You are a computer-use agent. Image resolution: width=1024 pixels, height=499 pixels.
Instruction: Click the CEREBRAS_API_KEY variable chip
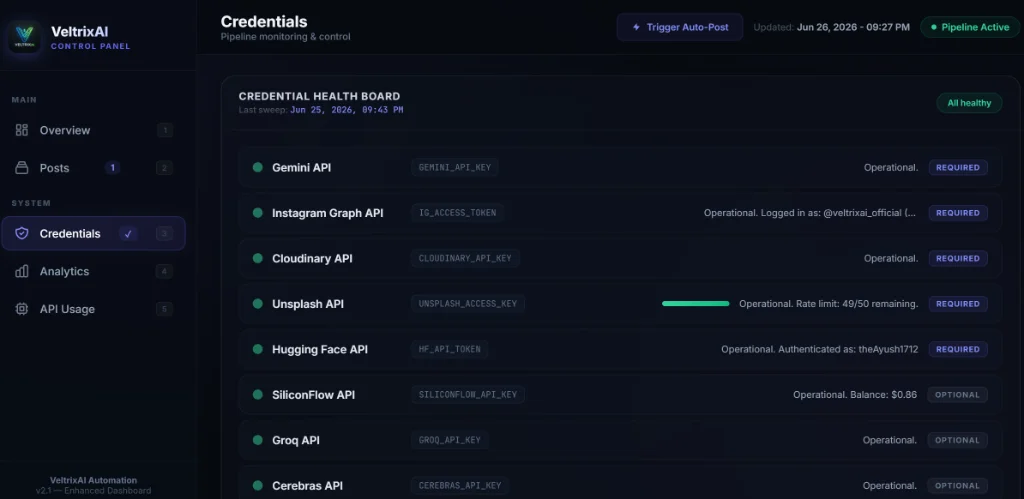pyautogui.click(x=460, y=485)
